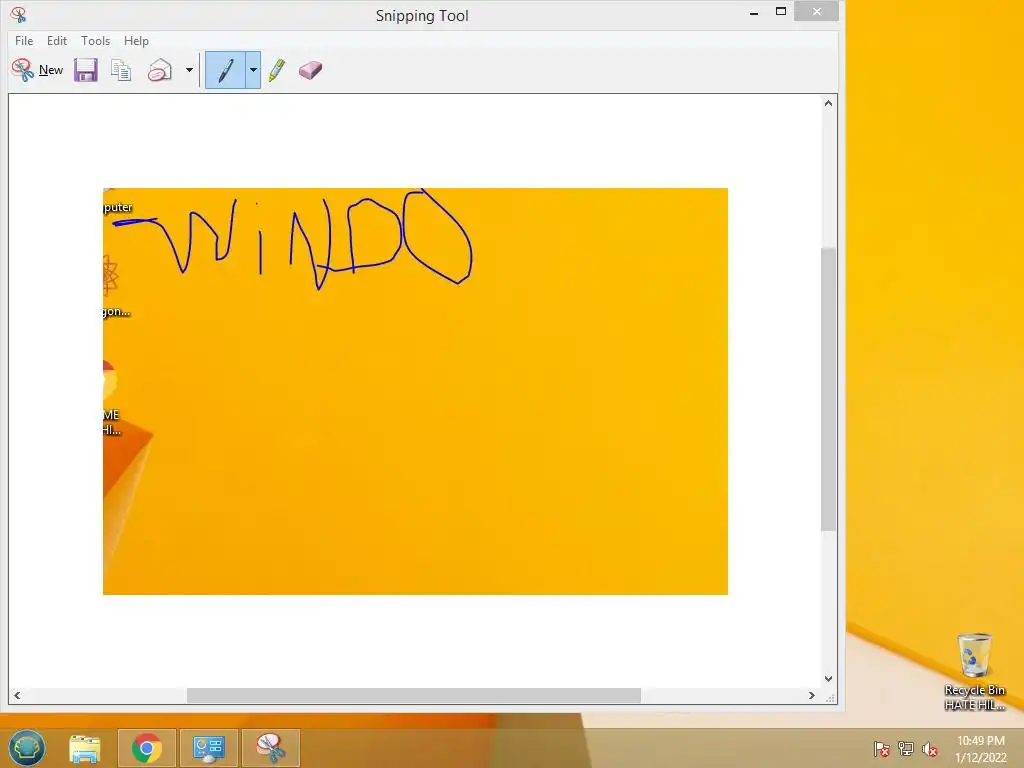Click the network tray icon
The height and width of the screenshot is (768, 1024).
click(906, 749)
